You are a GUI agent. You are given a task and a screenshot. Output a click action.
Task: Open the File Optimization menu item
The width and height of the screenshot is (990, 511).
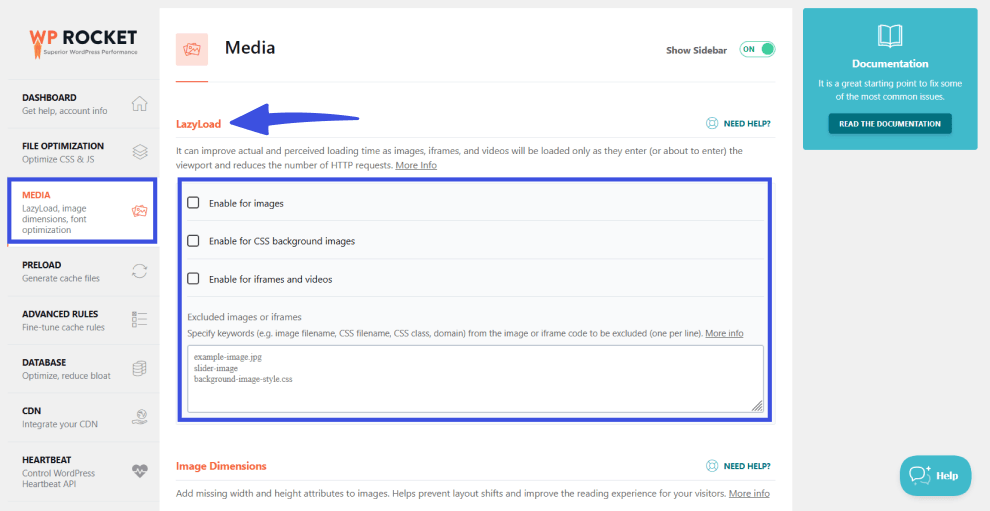pyautogui.click(x=83, y=152)
